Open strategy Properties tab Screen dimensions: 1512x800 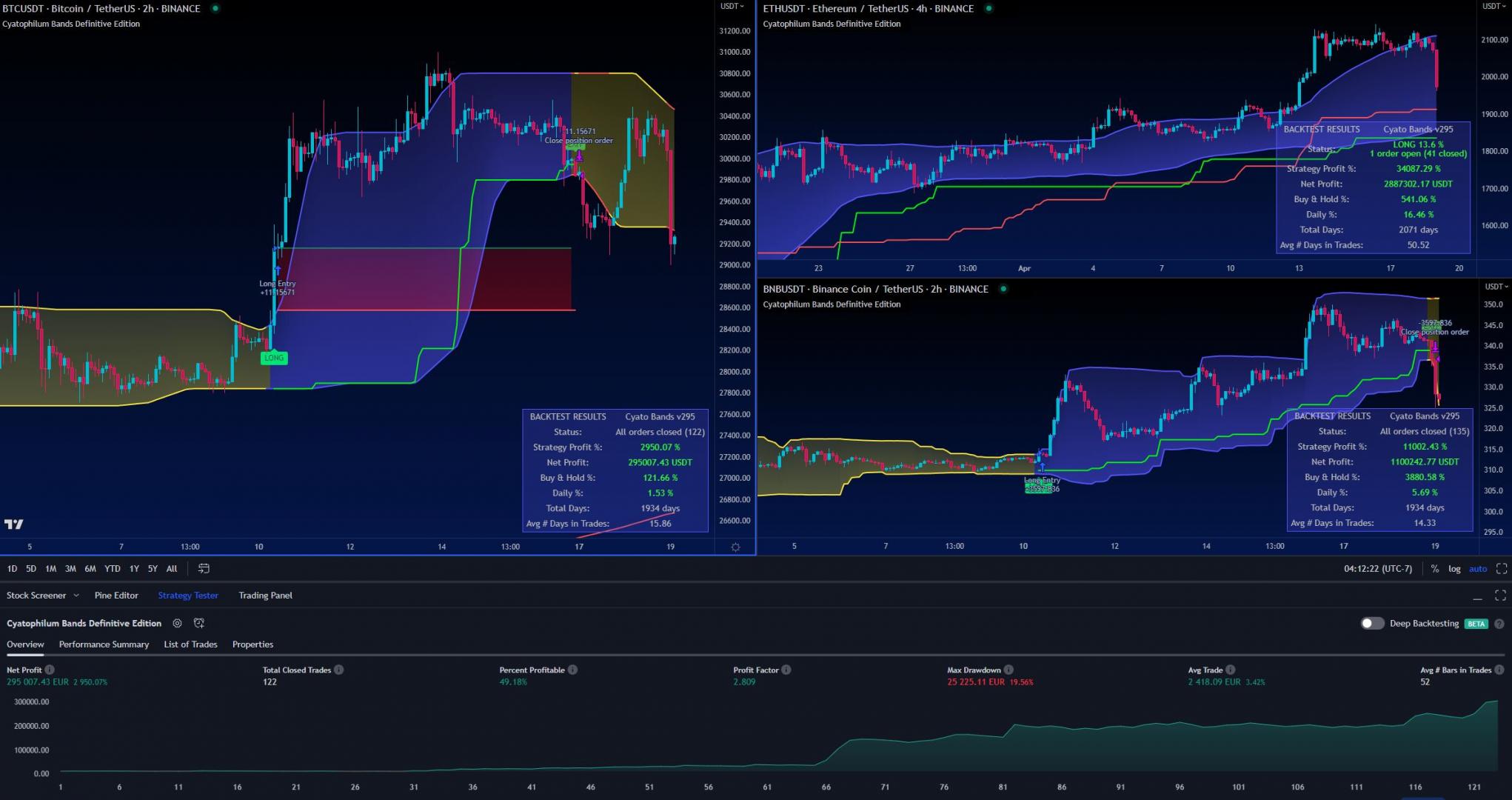(x=252, y=644)
